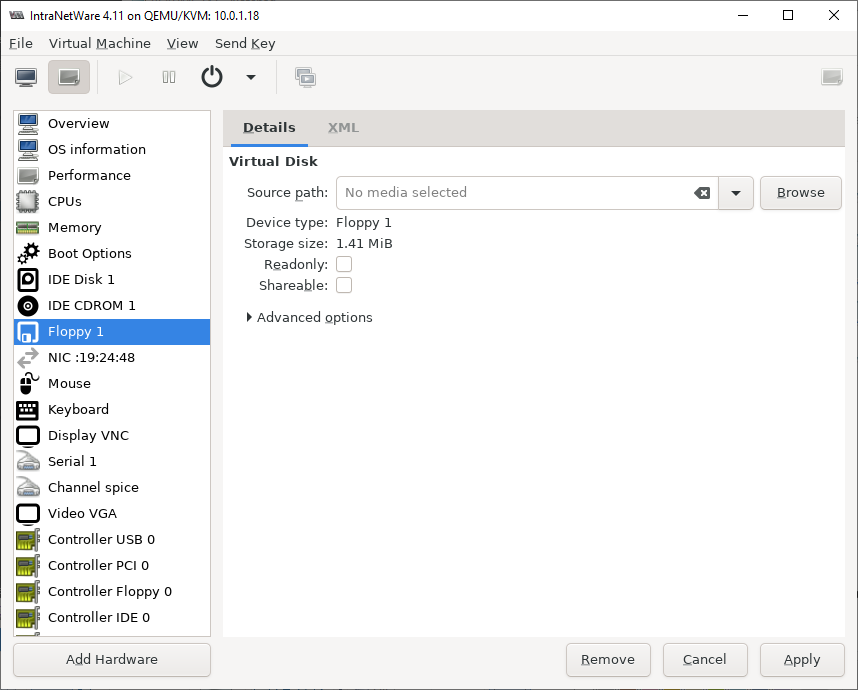Open the source path dropdown arrow
858x690 pixels.
736,193
